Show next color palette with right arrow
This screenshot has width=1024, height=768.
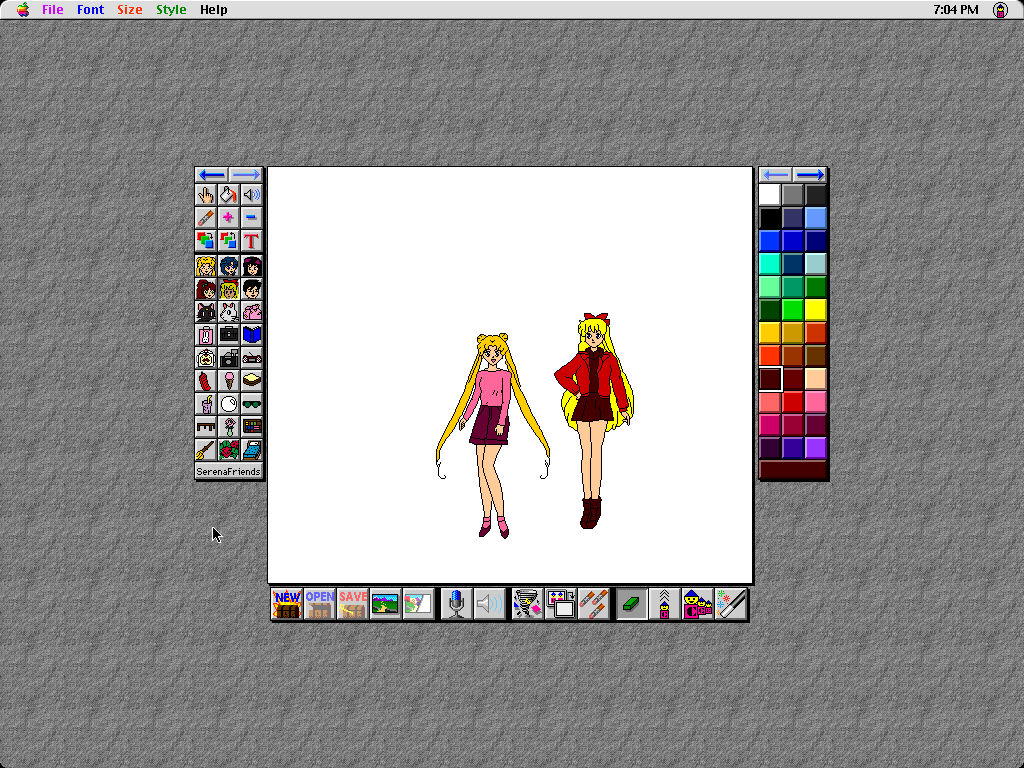(x=810, y=174)
